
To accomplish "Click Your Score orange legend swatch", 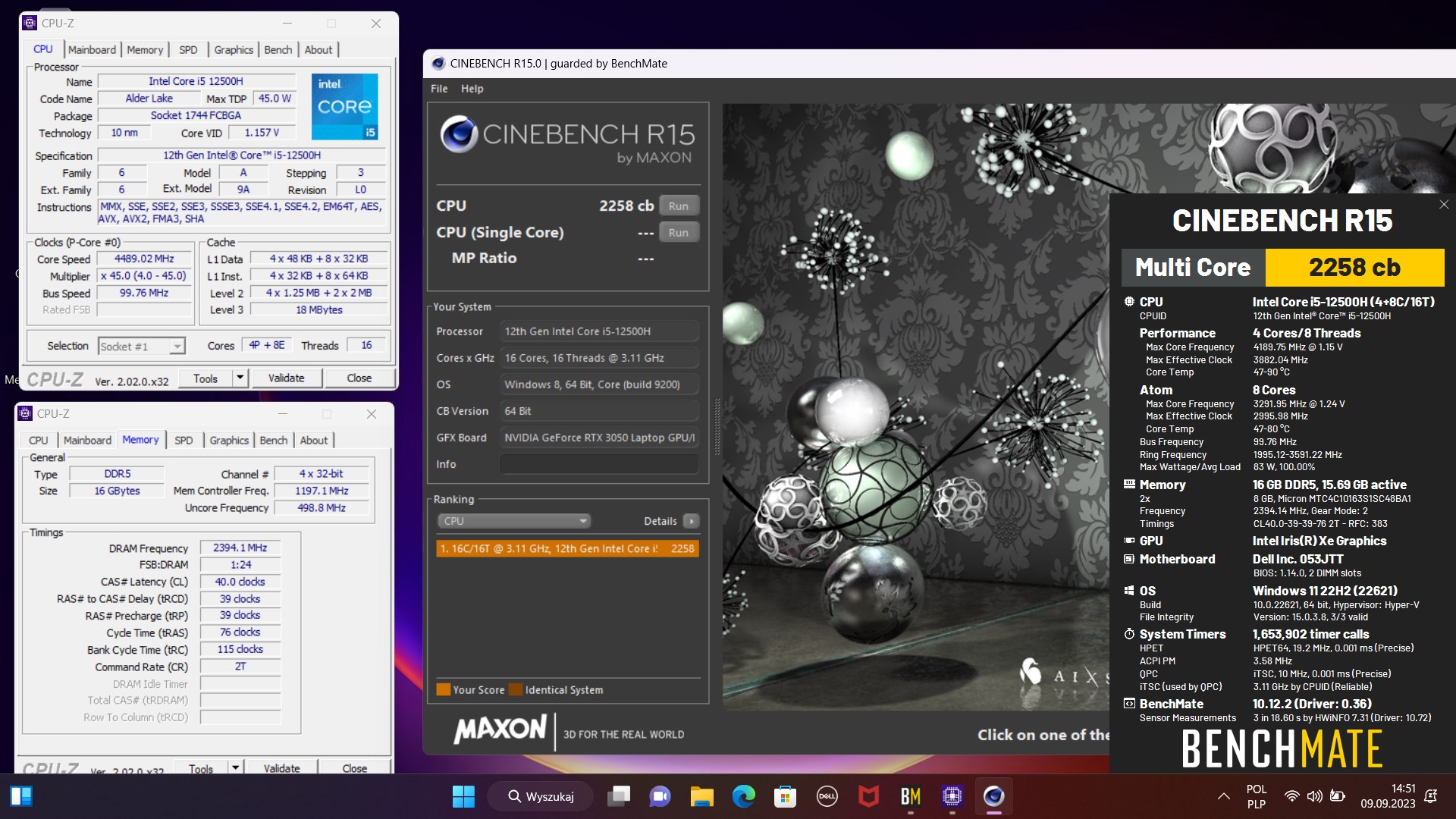I will (x=443, y=689).
